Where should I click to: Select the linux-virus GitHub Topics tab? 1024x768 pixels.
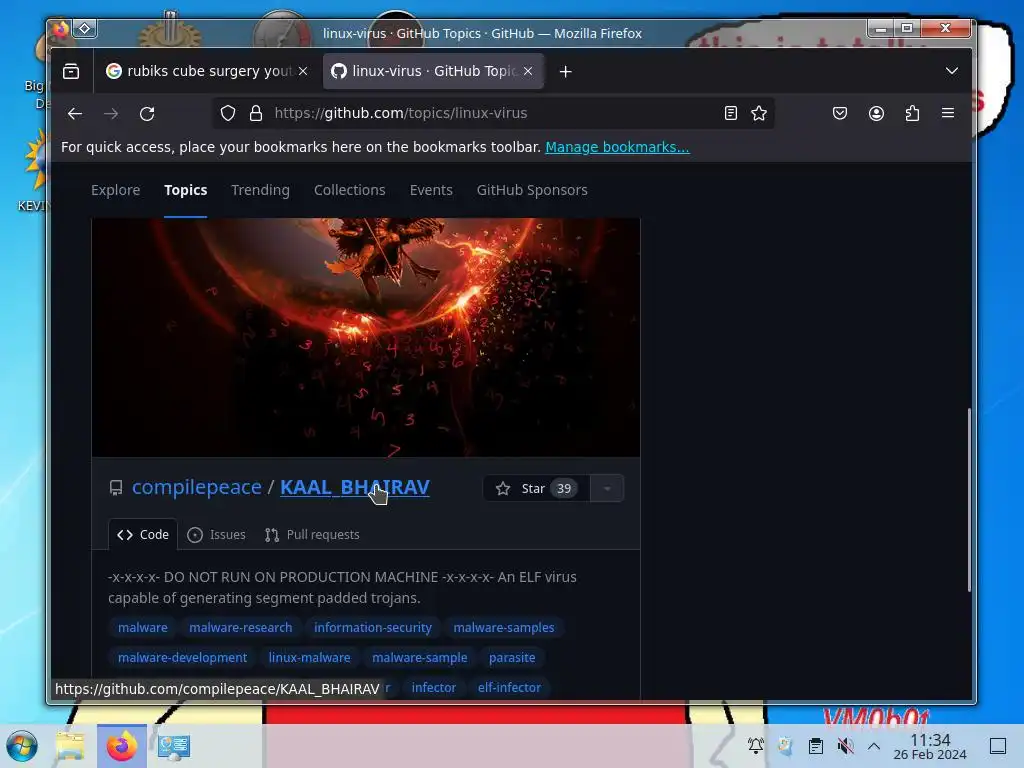[433, 71]
